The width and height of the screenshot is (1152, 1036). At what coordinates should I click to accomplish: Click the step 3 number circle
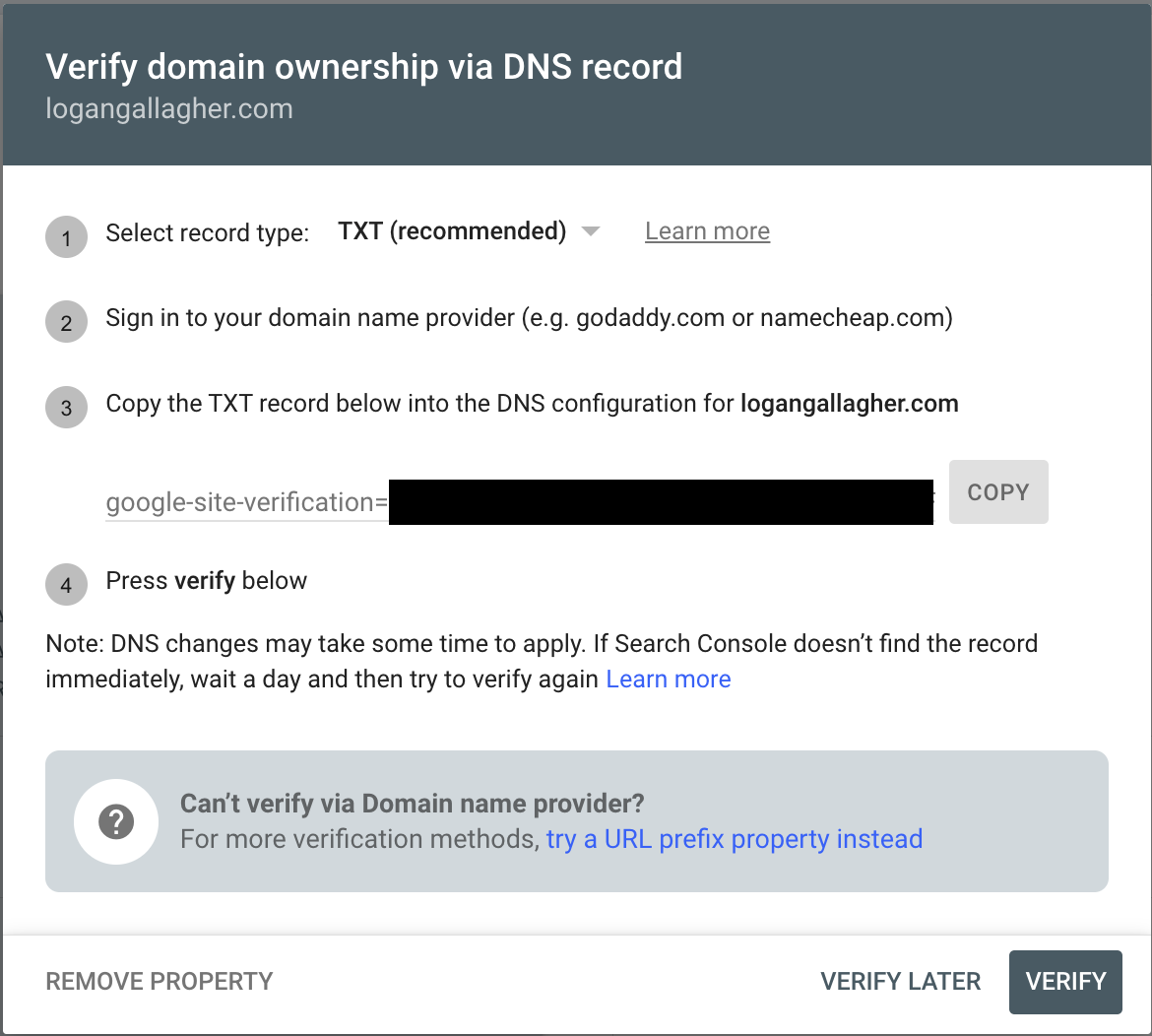click(66, 407)
